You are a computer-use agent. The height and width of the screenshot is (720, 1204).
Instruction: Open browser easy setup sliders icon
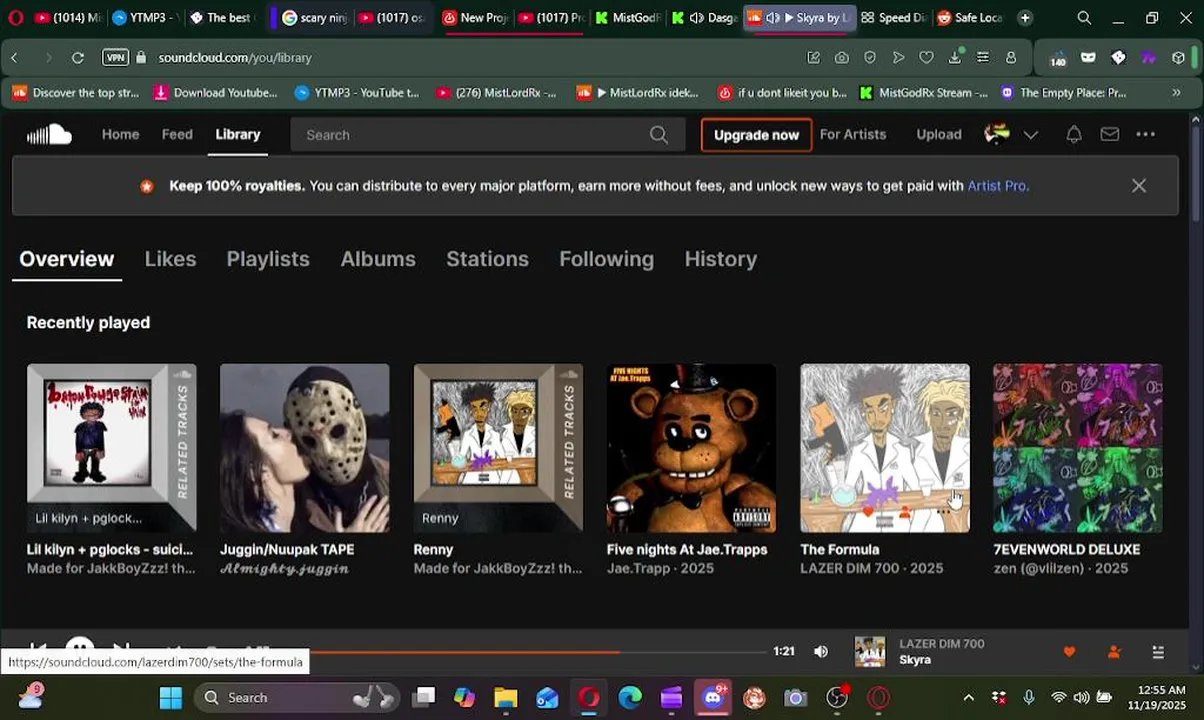(983, 58)
